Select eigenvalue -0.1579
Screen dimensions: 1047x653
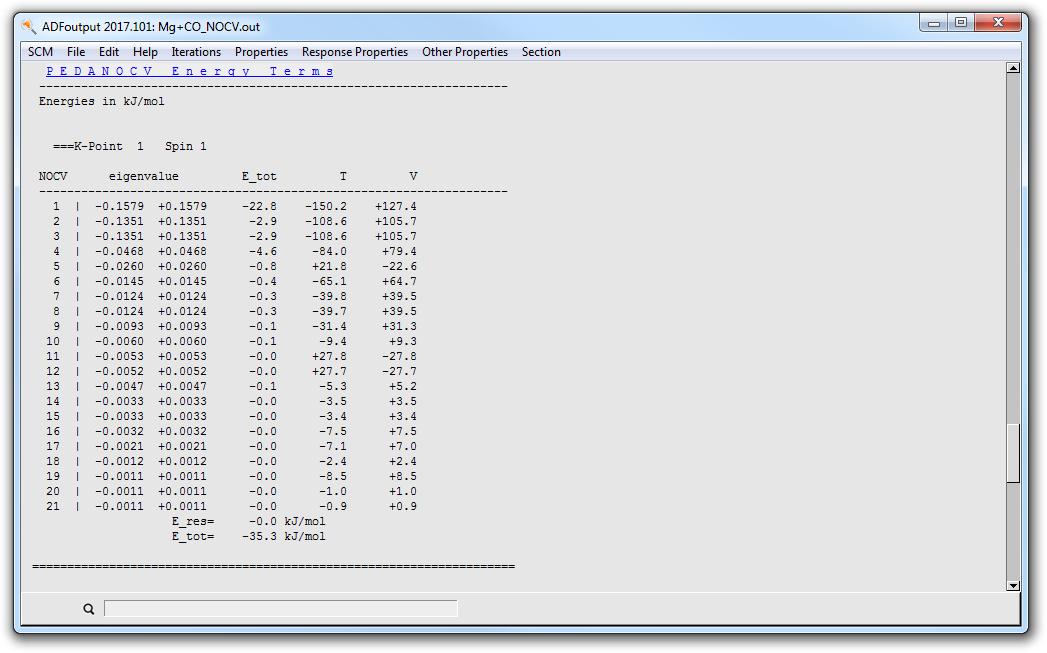(119, 206)
